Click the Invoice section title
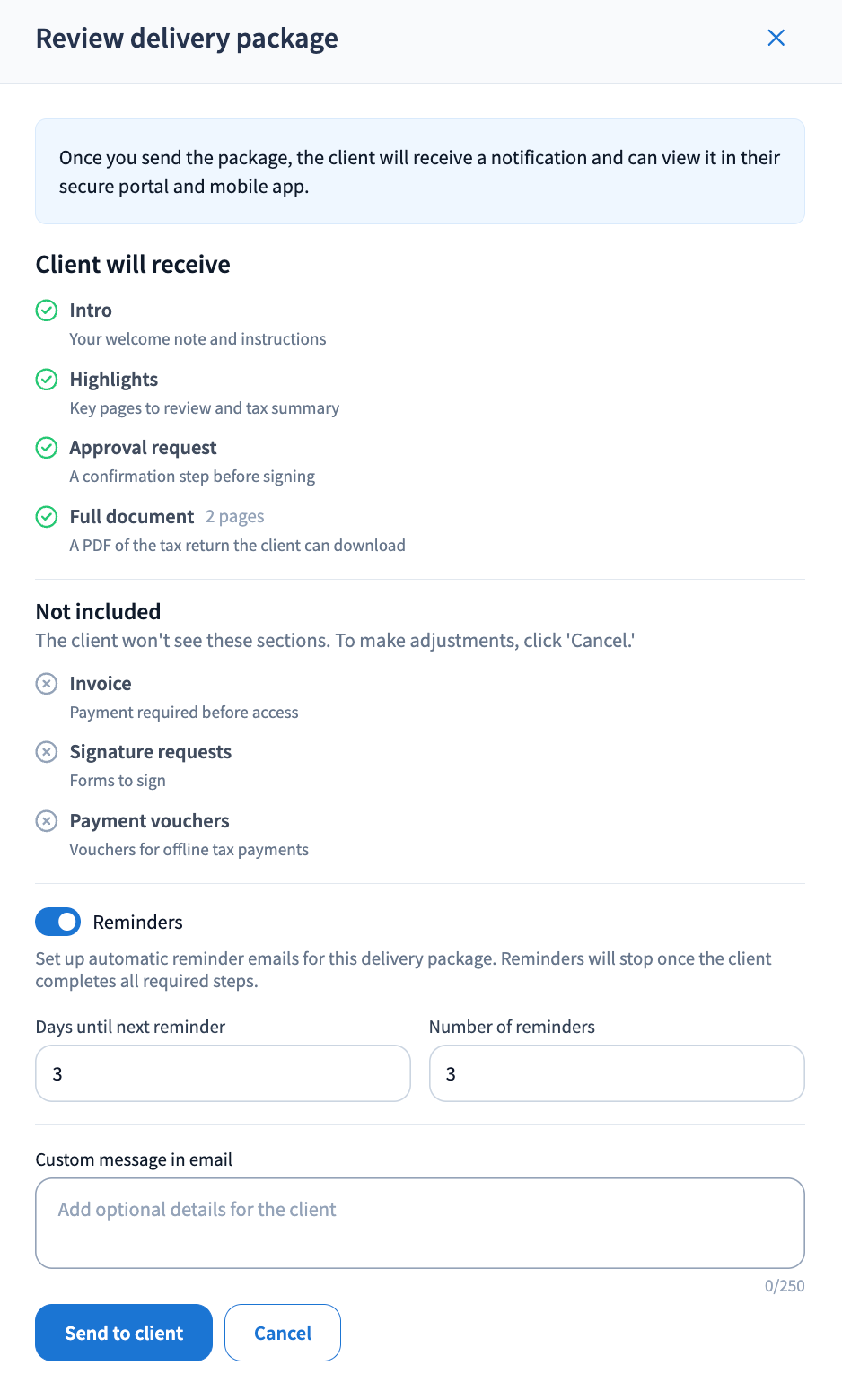This screenshot has height=1400, width=842. click(x=101, y=684)
